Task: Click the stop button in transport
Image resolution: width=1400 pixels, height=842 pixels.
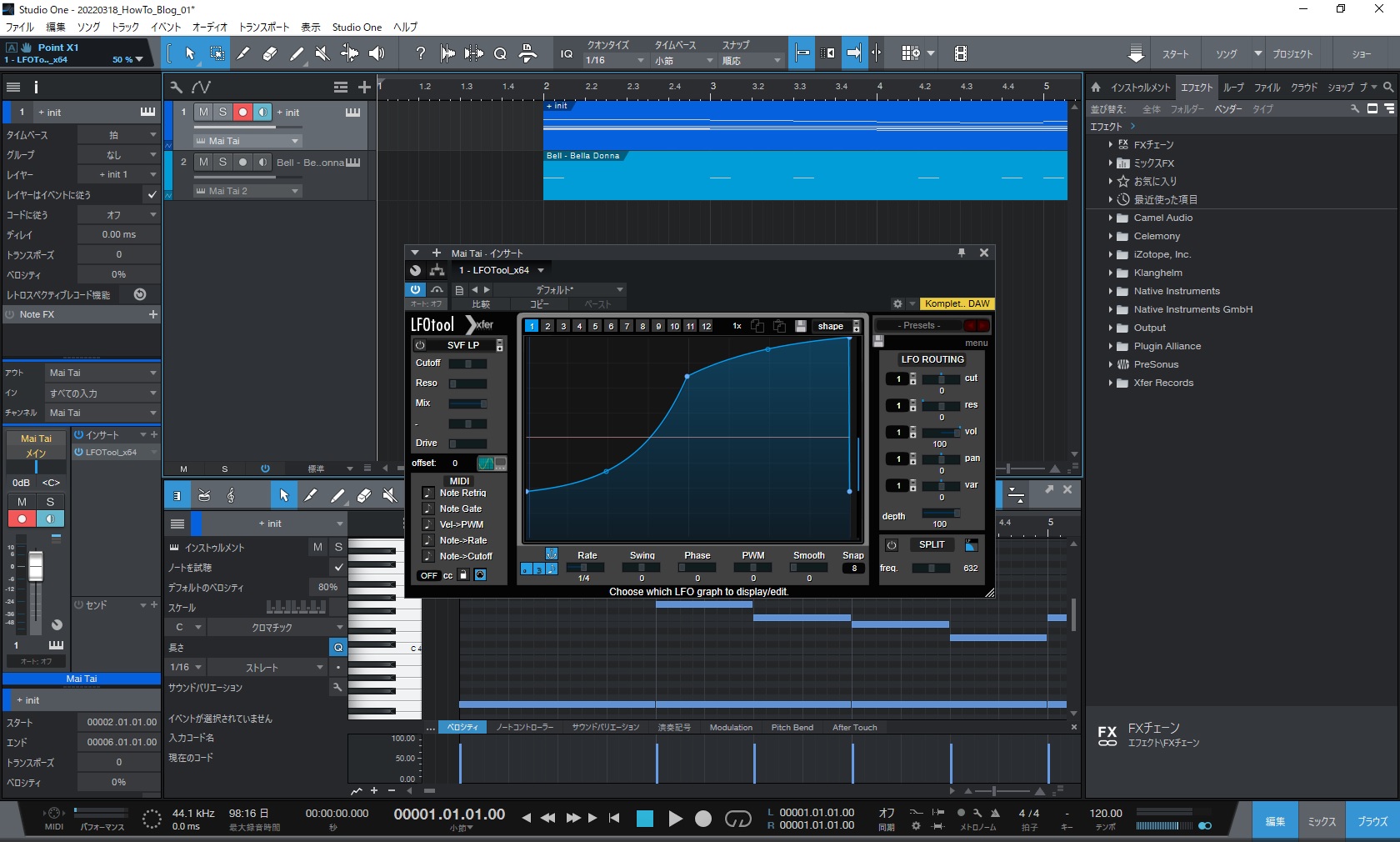Action: (644, 819)
